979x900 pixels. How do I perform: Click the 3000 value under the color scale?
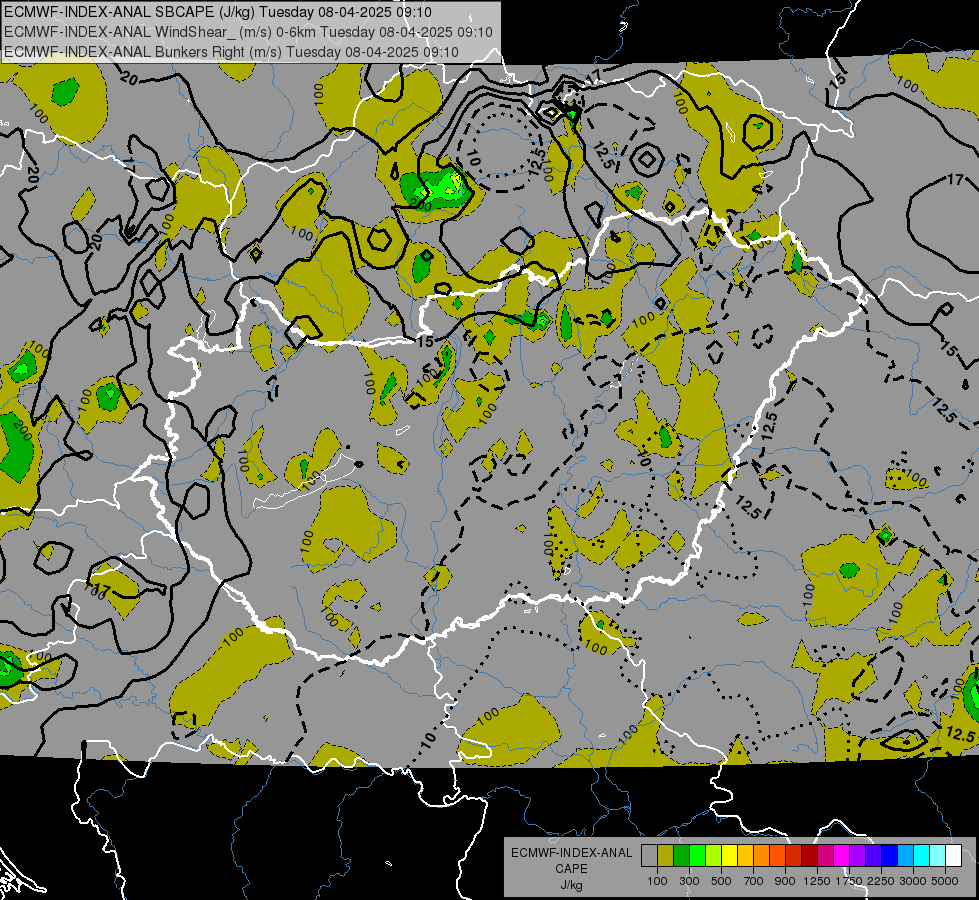[x=913, y=881]
